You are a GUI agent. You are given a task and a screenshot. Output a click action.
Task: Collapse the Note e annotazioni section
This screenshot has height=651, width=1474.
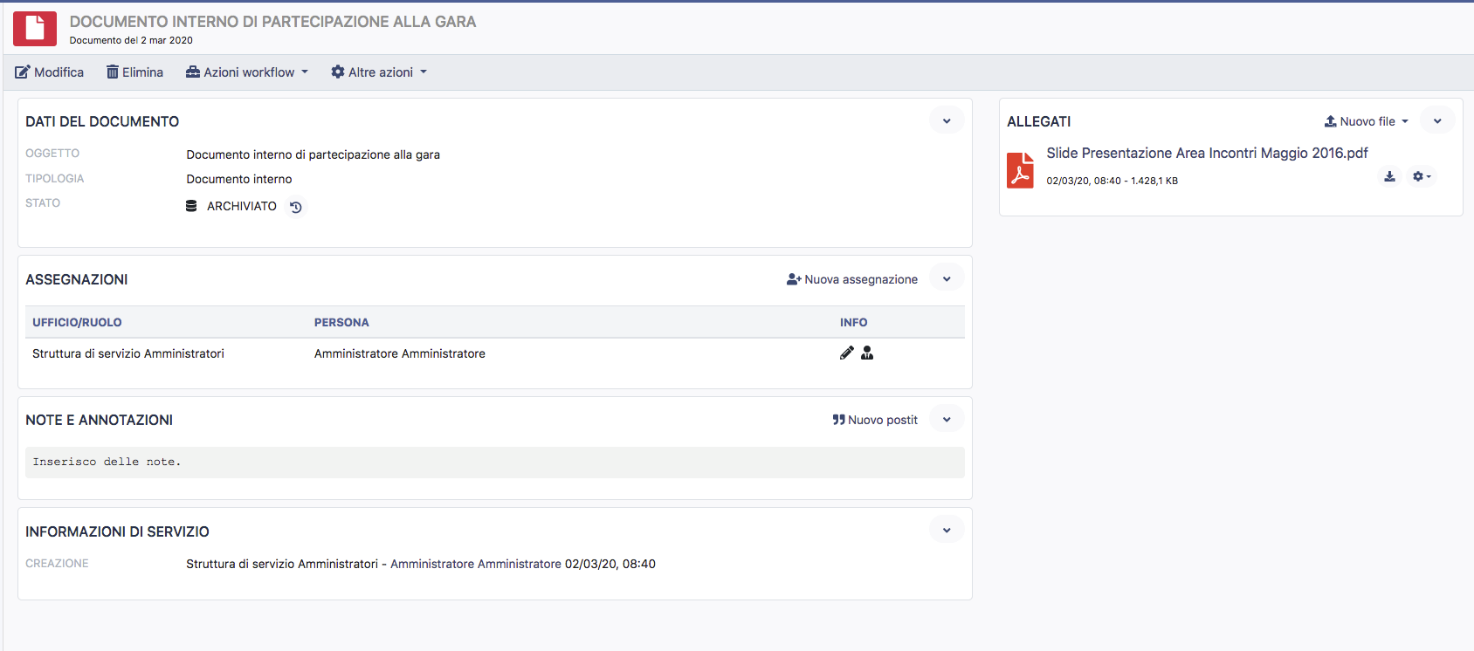click(946, 419)
